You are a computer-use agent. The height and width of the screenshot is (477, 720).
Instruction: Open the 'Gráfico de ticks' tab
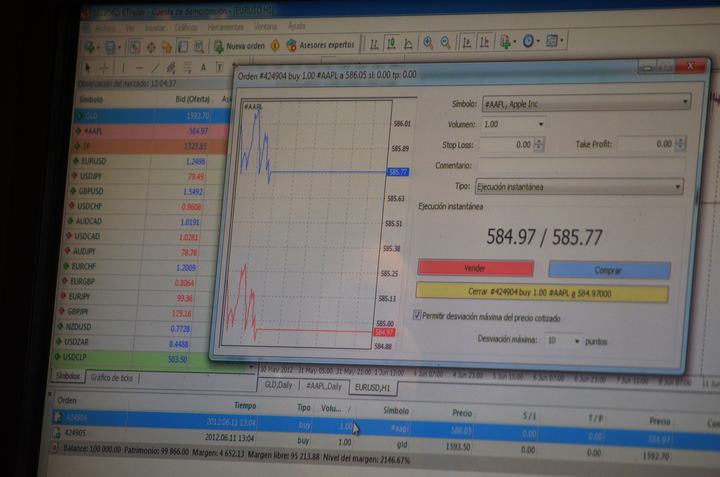[x=111, y=377]
